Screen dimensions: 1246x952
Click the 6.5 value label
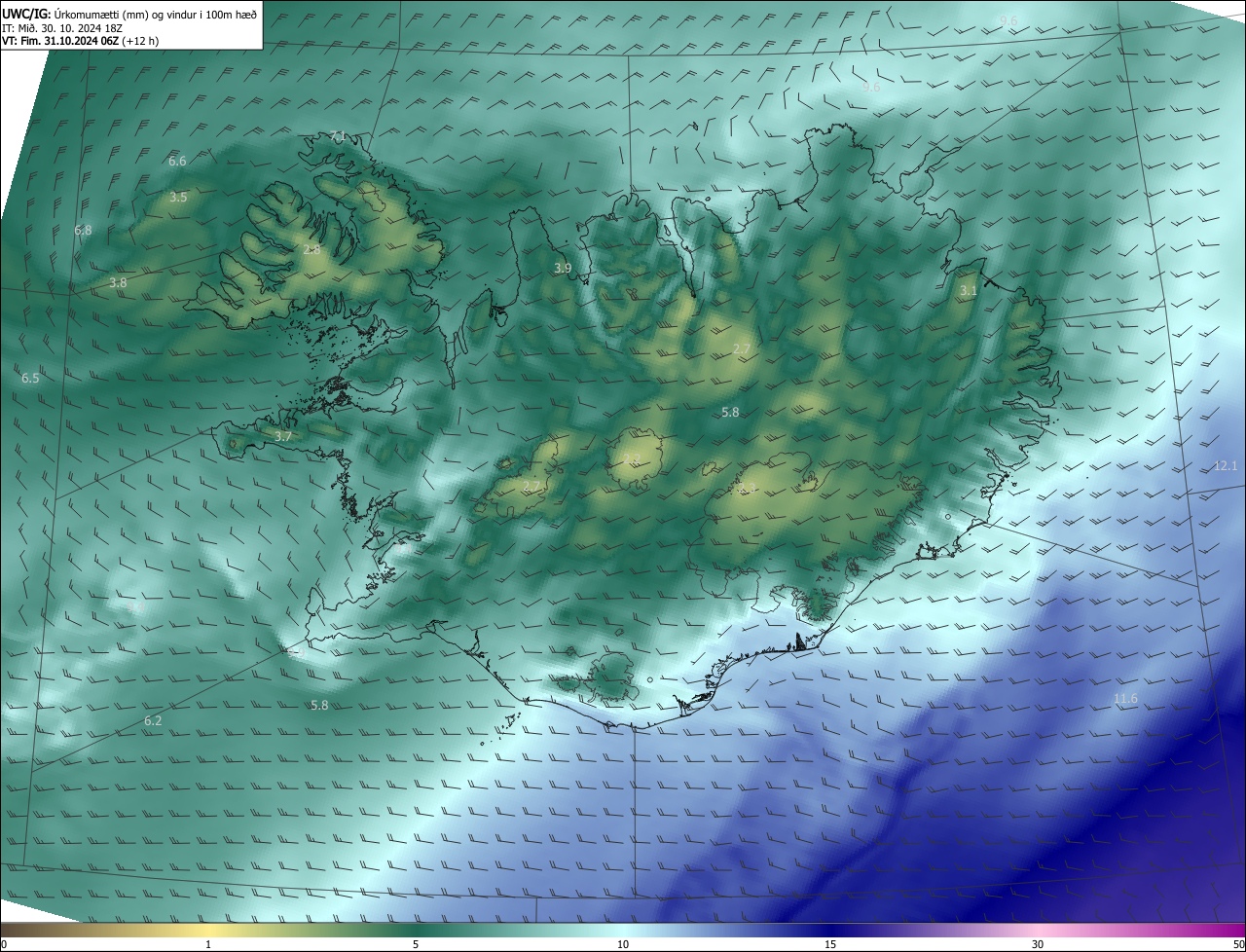(x=30, y=379)
